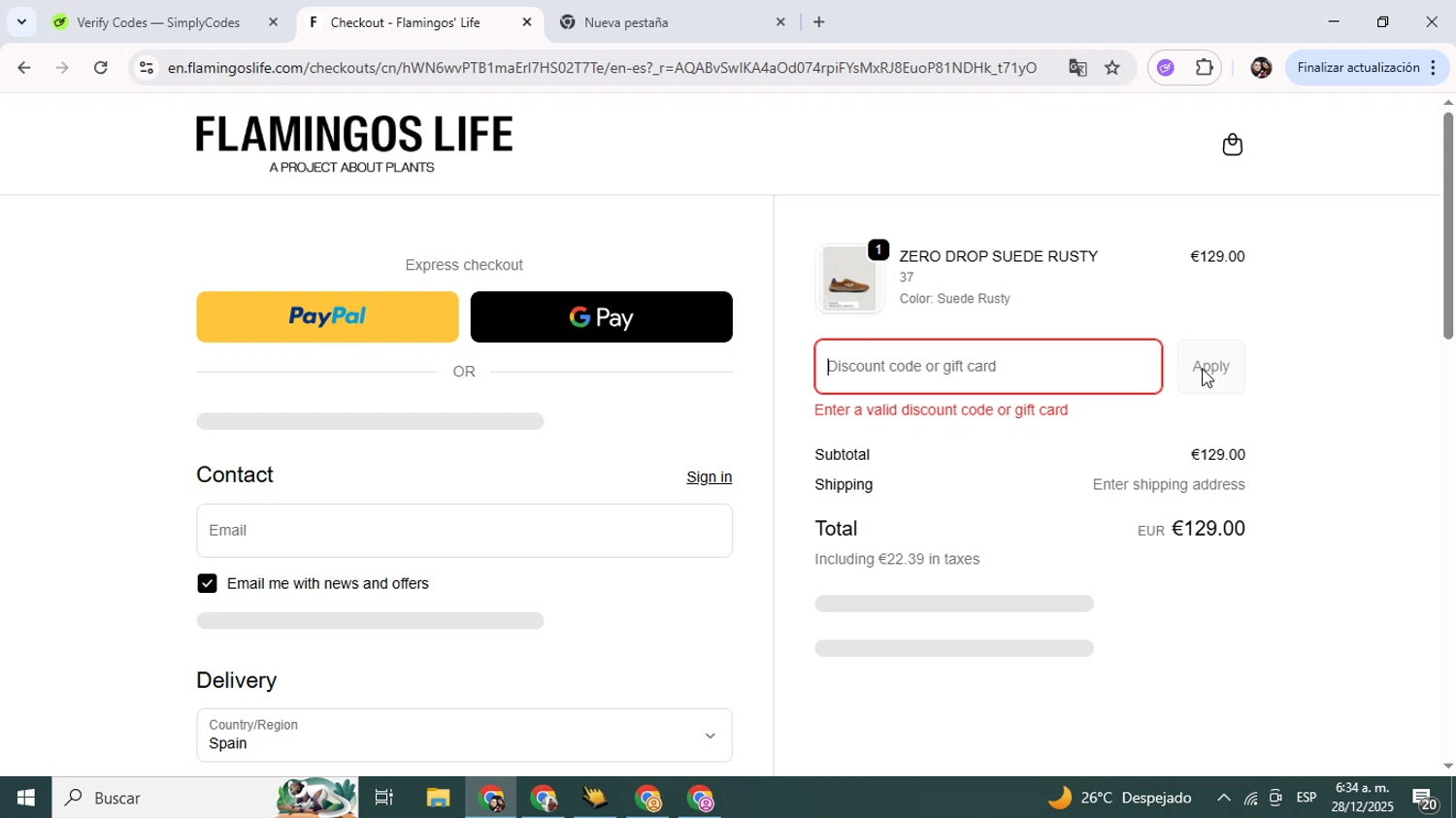Show hidden system tray icons chevron
The height and width of the screenshot is (818, 1456).
(x=1223, y=798)
